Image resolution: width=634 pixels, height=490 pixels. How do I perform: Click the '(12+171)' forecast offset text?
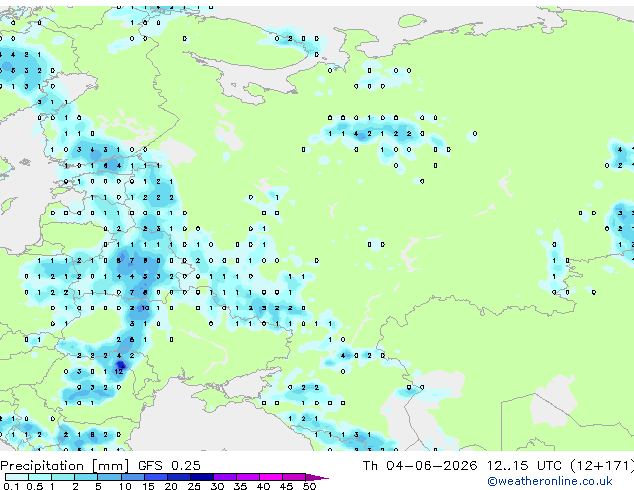point(602,466)
